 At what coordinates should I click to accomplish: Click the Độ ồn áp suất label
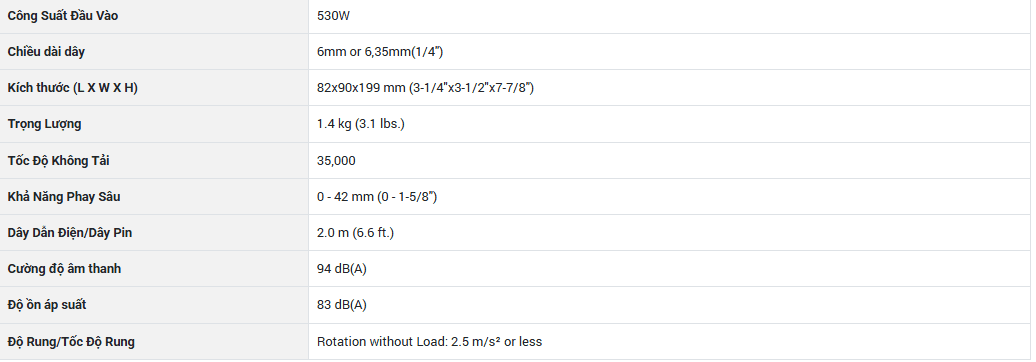(47, 305)
